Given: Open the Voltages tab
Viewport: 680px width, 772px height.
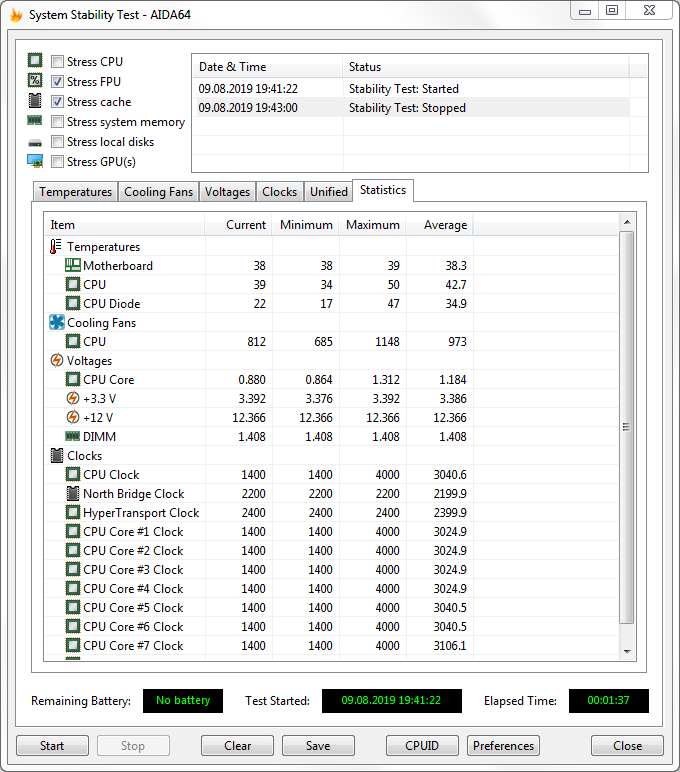Looking at the screenshot, I should (227, 192).
